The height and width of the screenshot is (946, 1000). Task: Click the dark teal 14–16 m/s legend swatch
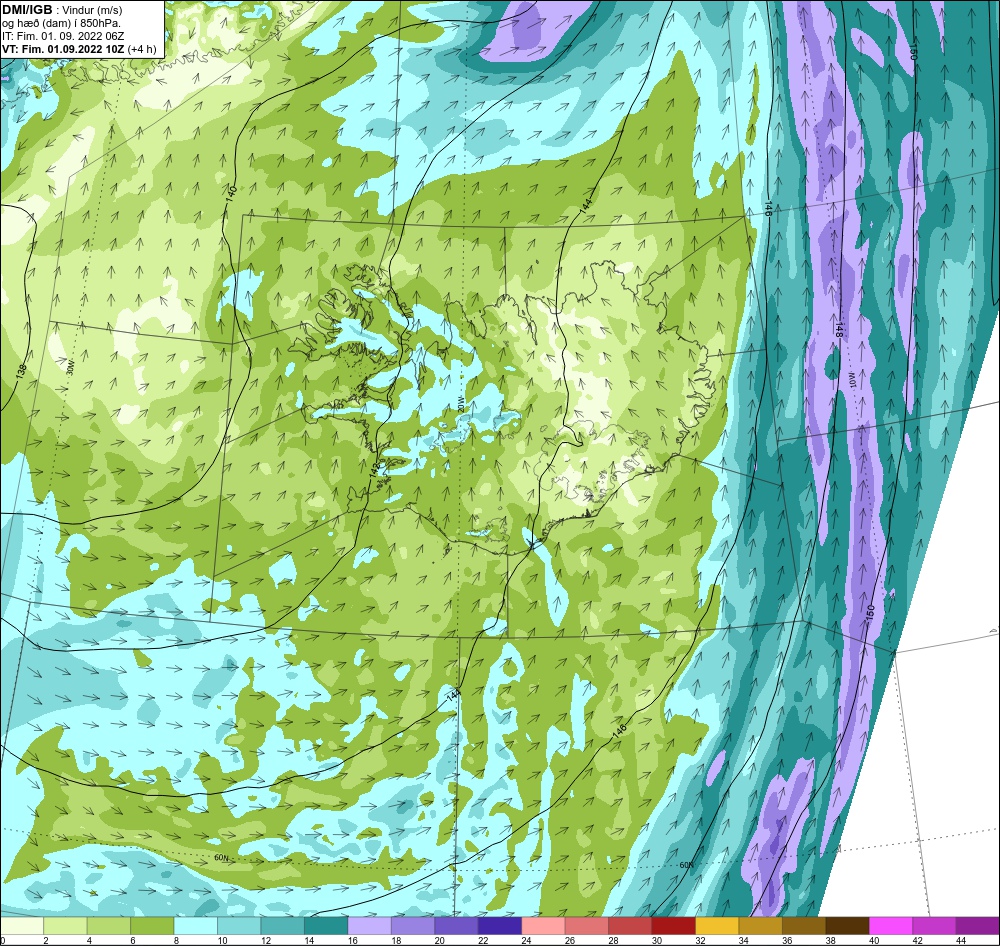pos(326,926)
